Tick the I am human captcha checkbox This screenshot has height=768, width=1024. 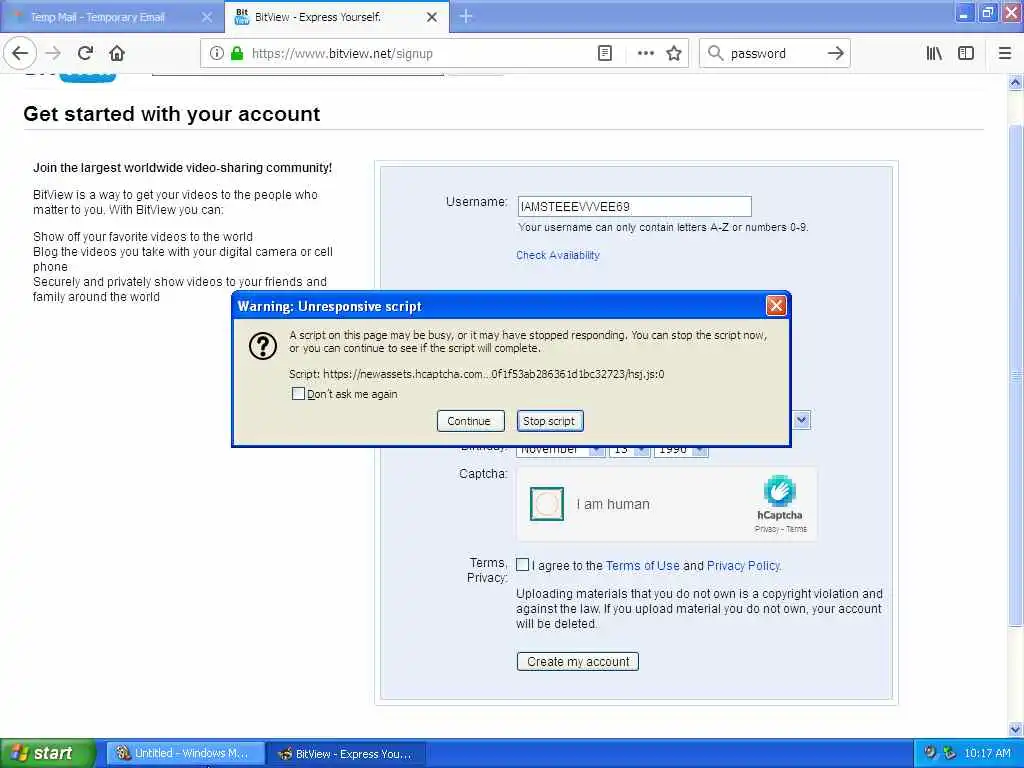[547, 504]
